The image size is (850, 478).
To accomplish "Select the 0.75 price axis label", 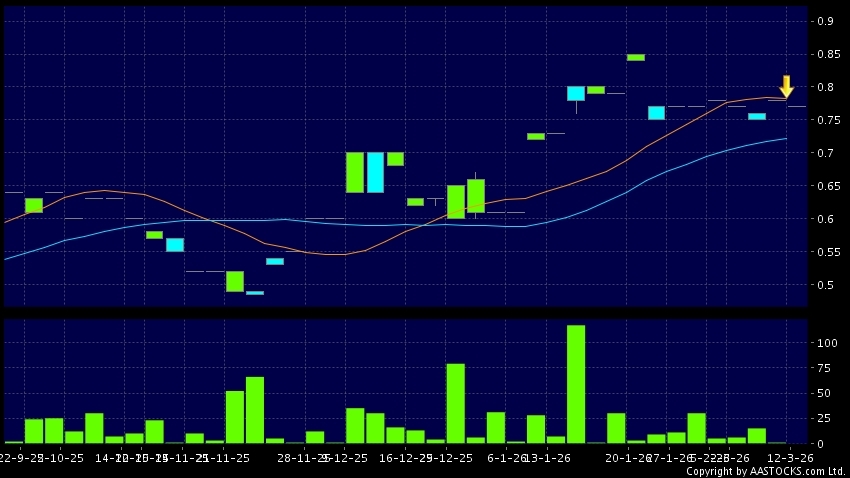I will pyautogui.click(x=825, y=120).
